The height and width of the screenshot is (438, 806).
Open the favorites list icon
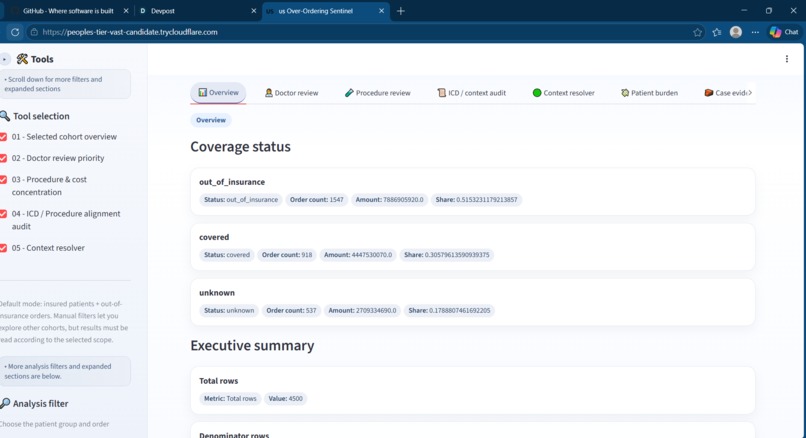point(717,32)
